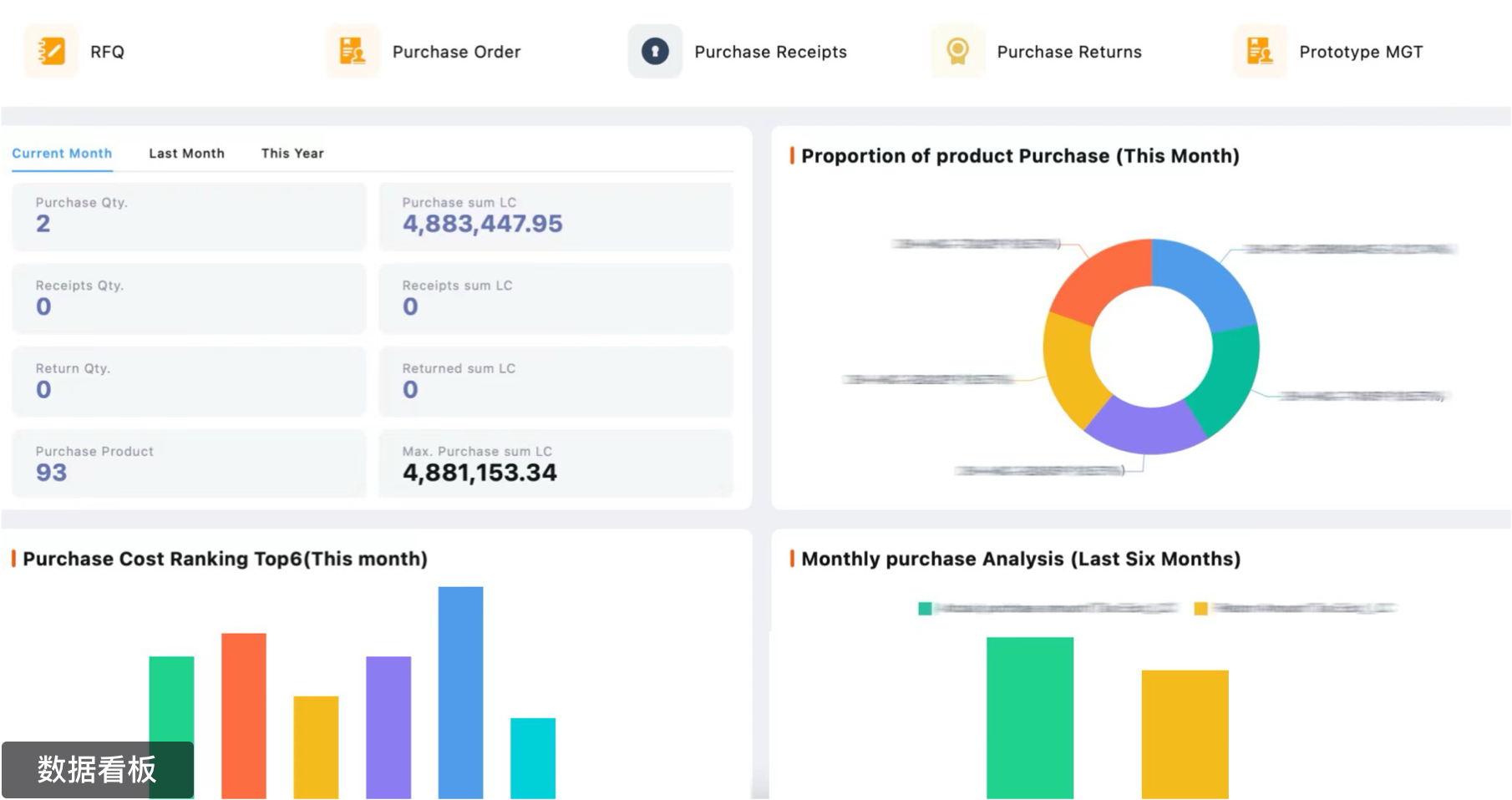Click the green bar in Monthly purchase Analysis
The image size is (1512, 800).
coord(1029,716)
